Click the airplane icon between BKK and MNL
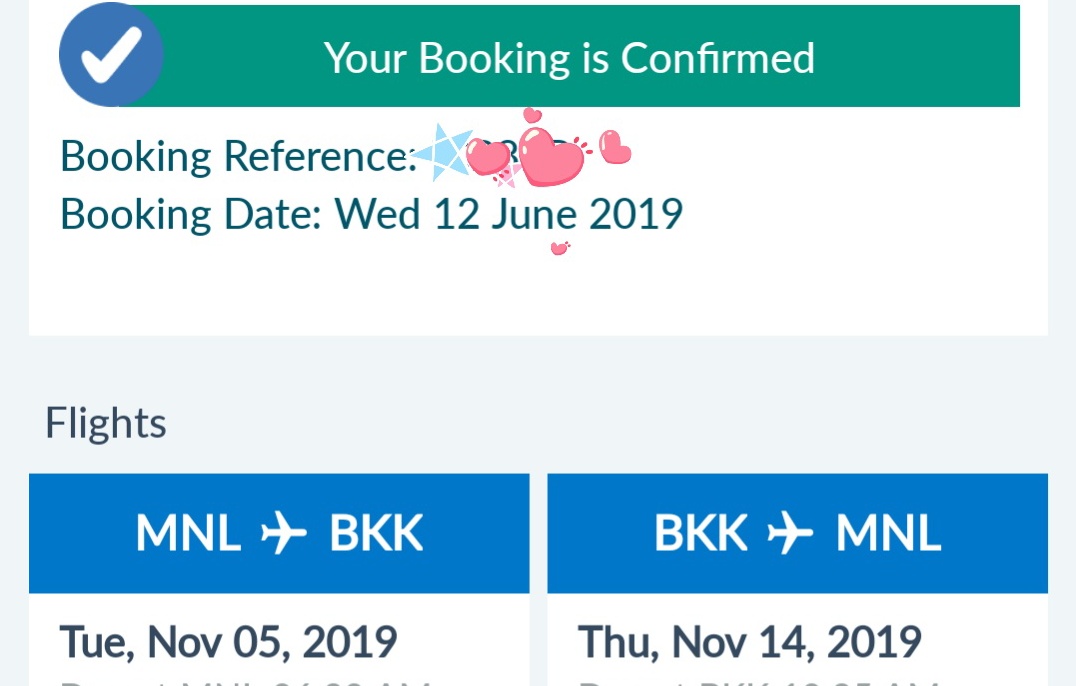This screenshot has height=686, width=1076. tap(790, 533)
